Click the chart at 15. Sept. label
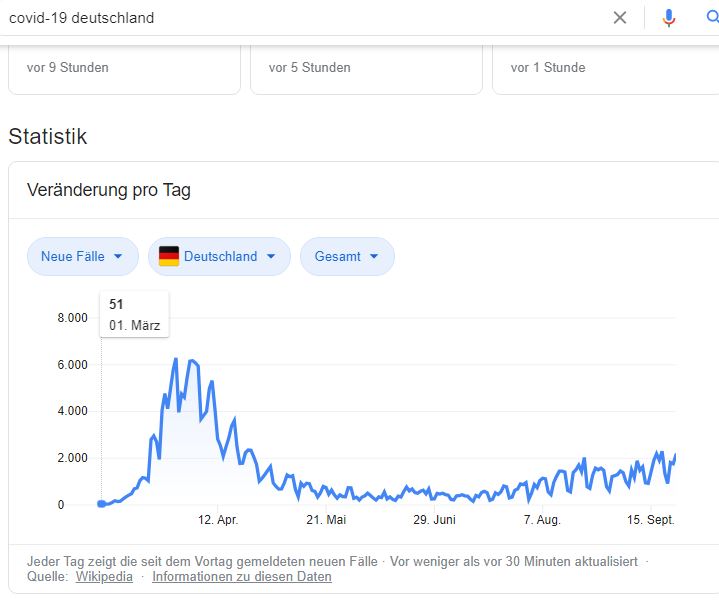Screen dimensions: 719x610 tap(651, 520)
